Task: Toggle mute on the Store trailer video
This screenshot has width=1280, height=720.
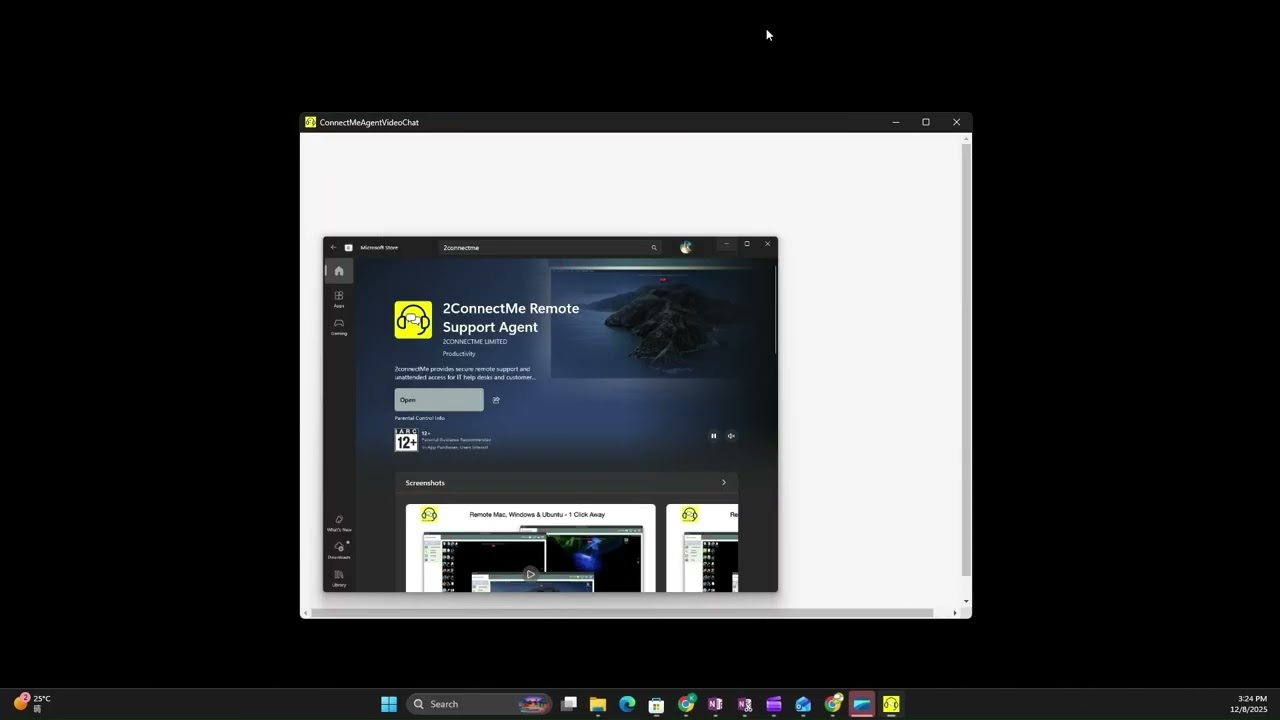Action: tap(731, 436)
